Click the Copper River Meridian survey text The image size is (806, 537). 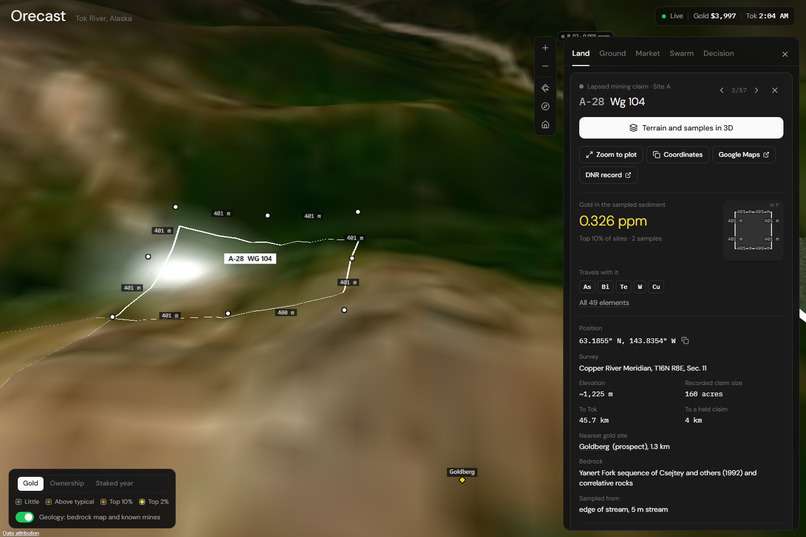point(643,368)
